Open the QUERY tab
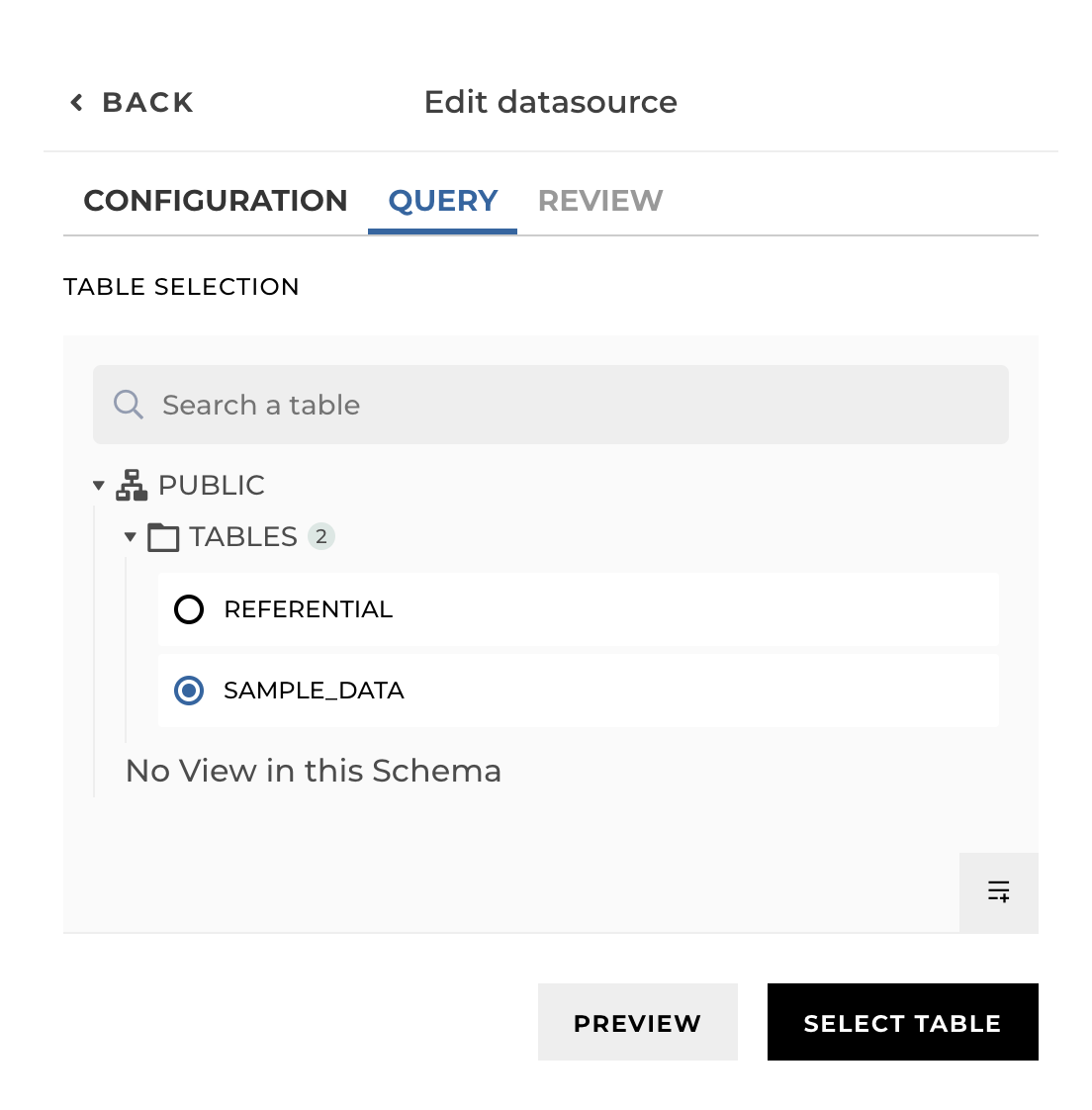The image size is (1092, 1110). click(x=442, y=201)
